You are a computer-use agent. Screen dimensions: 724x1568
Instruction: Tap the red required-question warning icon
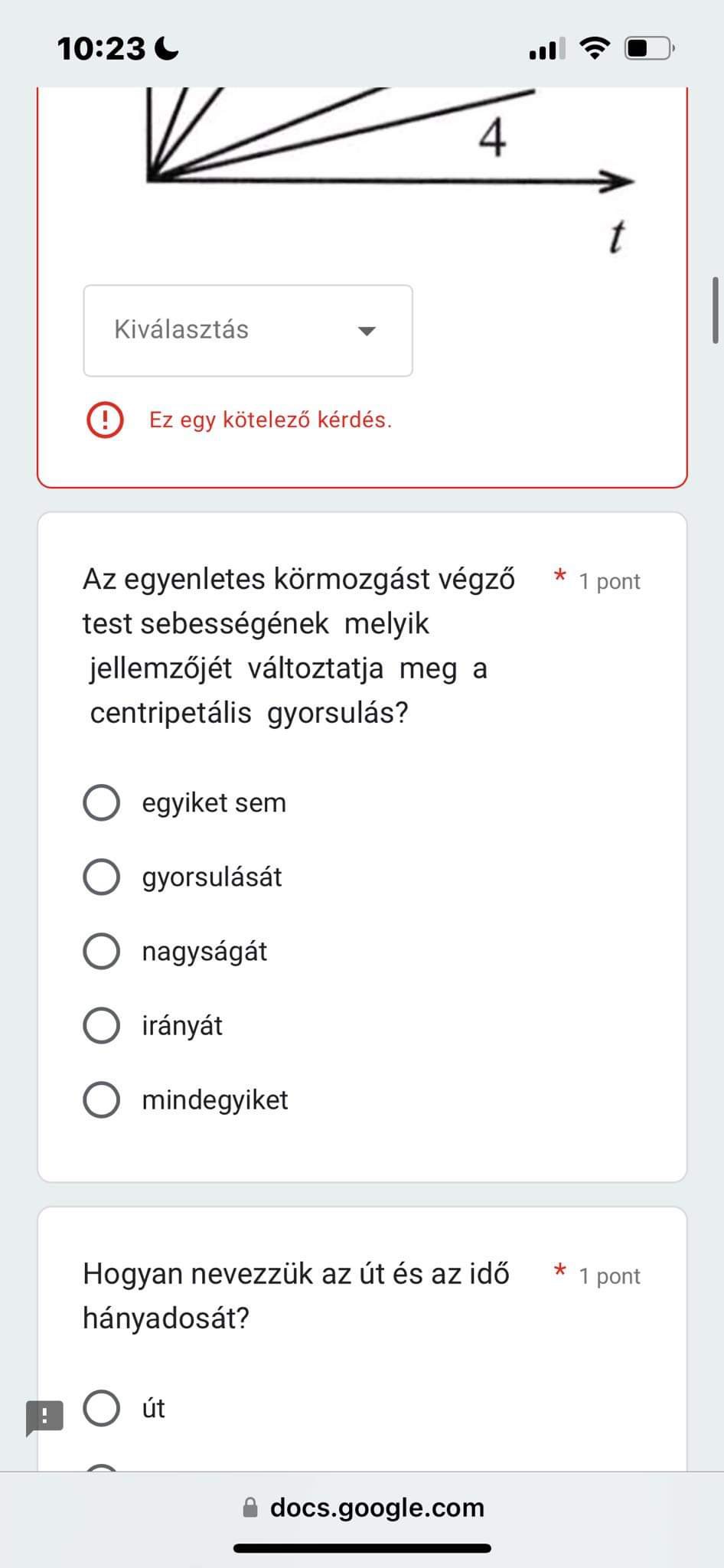click(105, 420)
